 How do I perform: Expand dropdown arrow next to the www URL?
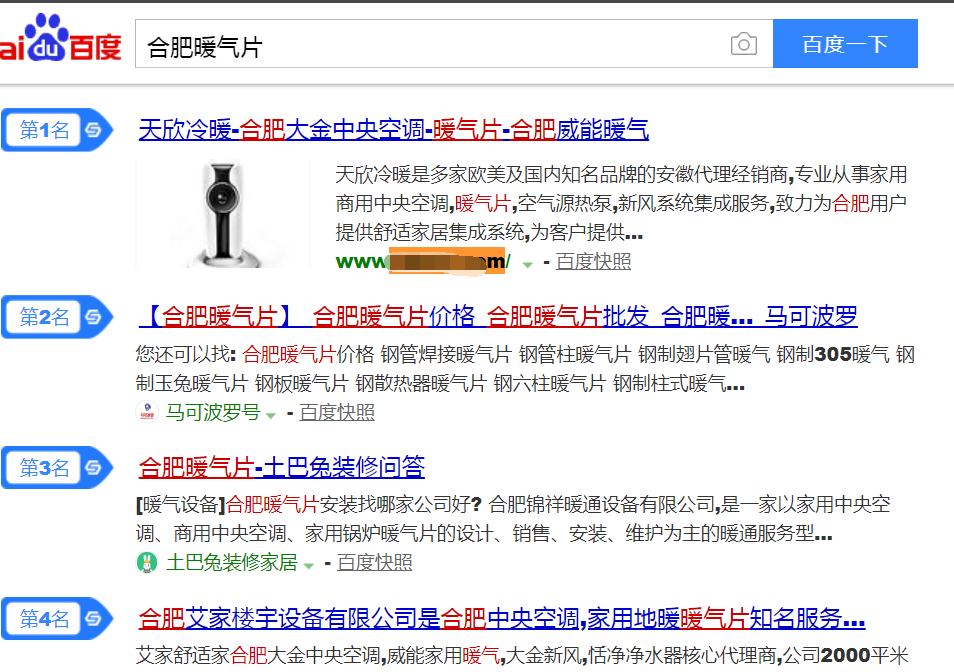tap(527, 265)
